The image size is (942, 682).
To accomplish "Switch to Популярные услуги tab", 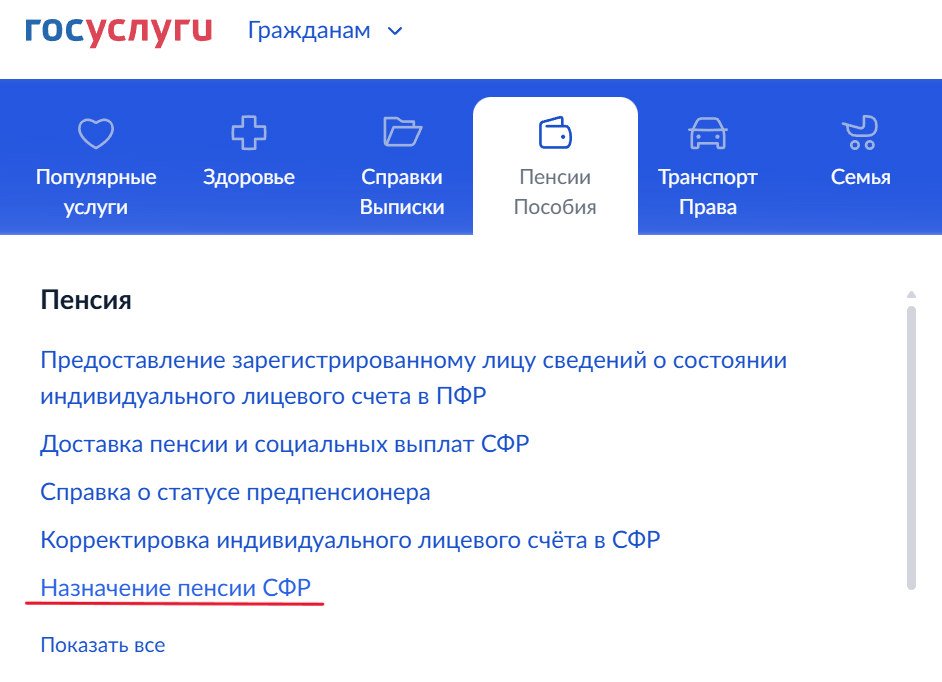I will click(96, 165).
